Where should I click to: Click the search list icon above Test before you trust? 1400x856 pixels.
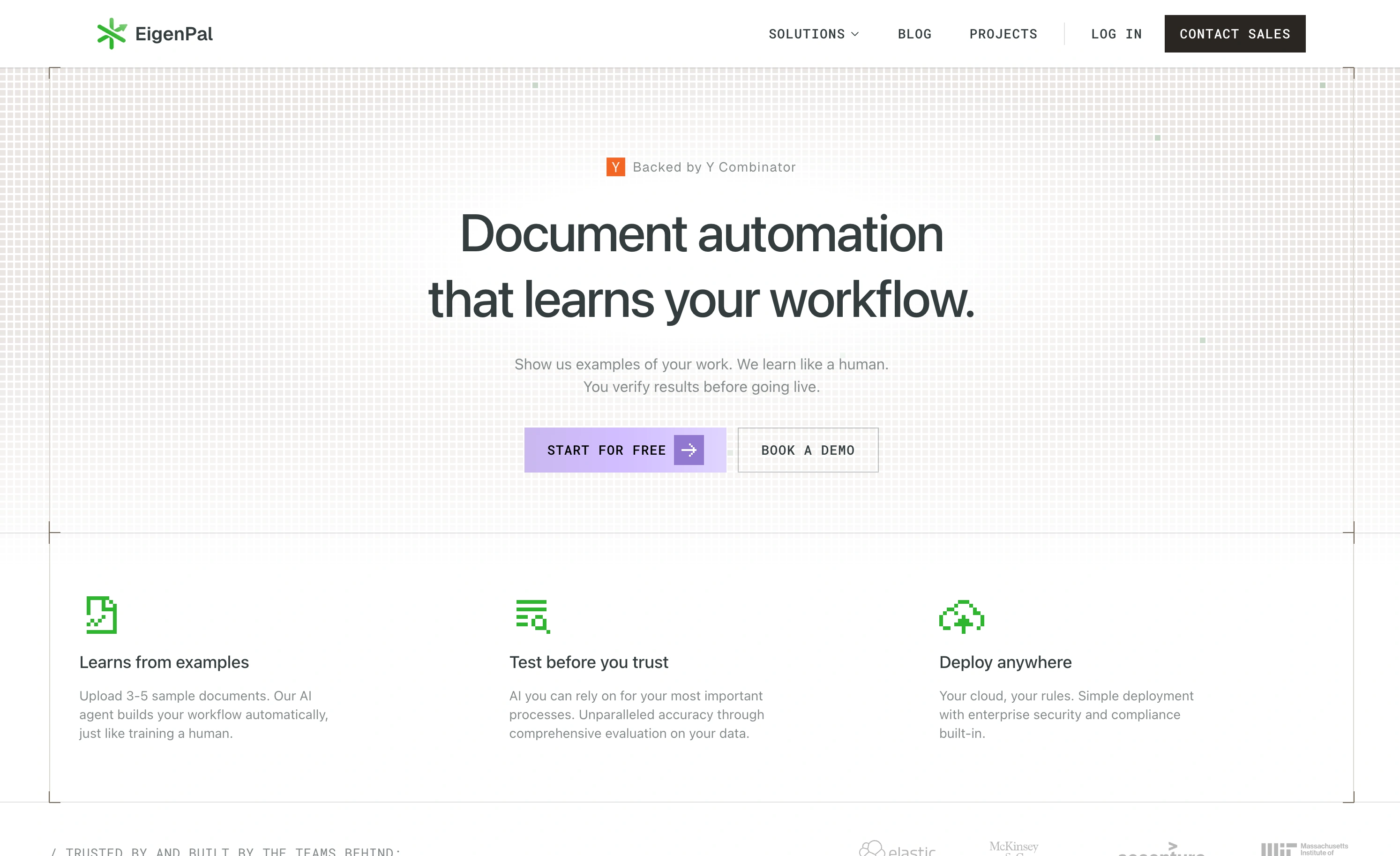(x=532, y=616)
